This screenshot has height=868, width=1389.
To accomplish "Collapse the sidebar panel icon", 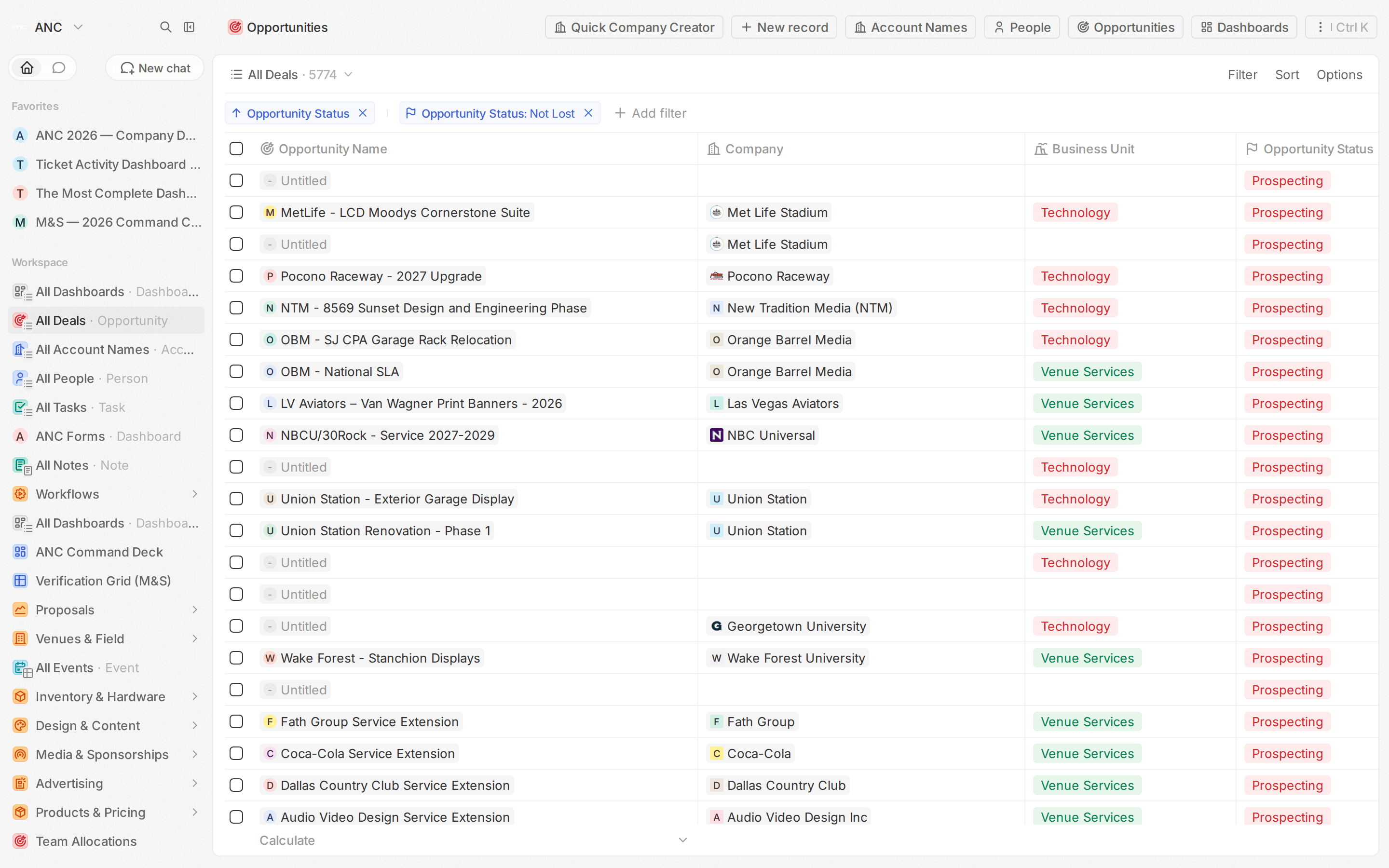I will (x=189, y=27).
